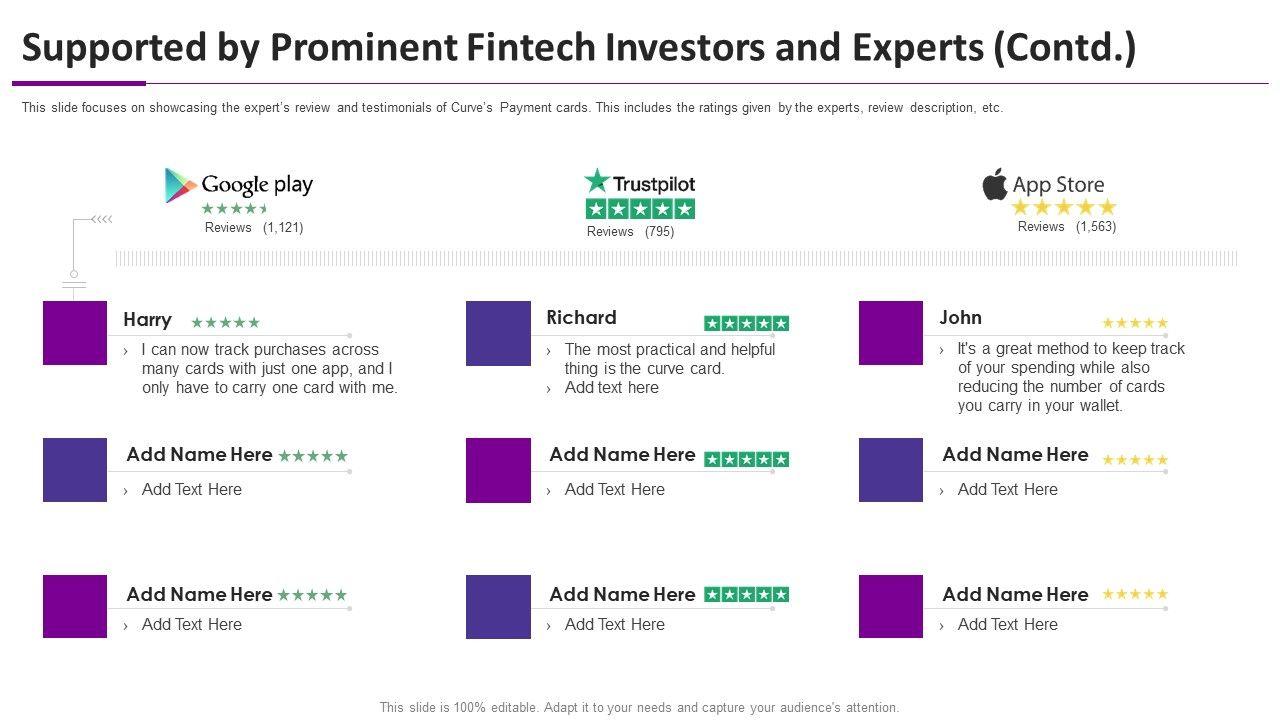Click John's yellow star rating

coord(1135,323)
